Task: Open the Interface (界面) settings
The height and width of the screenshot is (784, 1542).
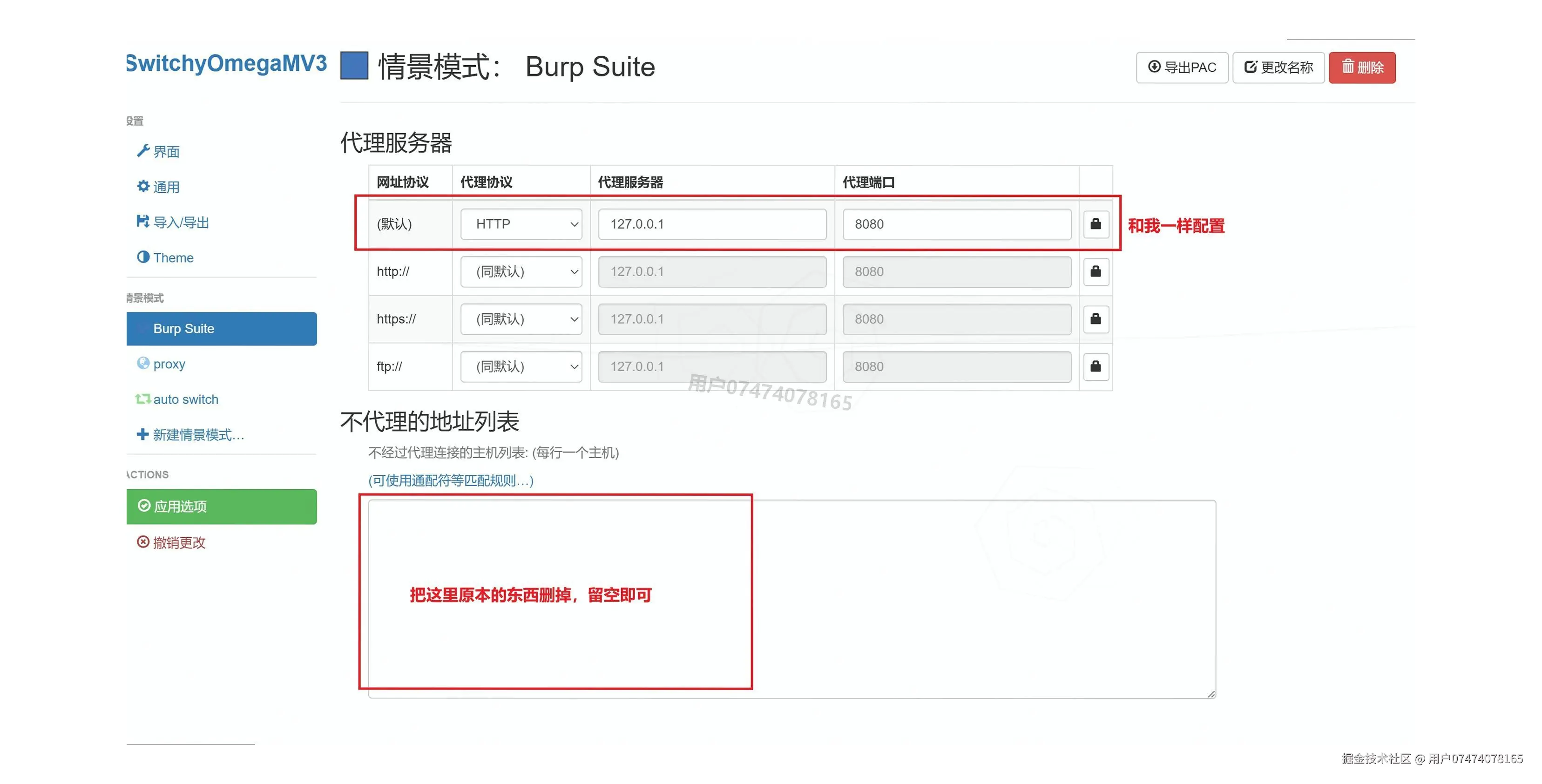Action: 159,151
